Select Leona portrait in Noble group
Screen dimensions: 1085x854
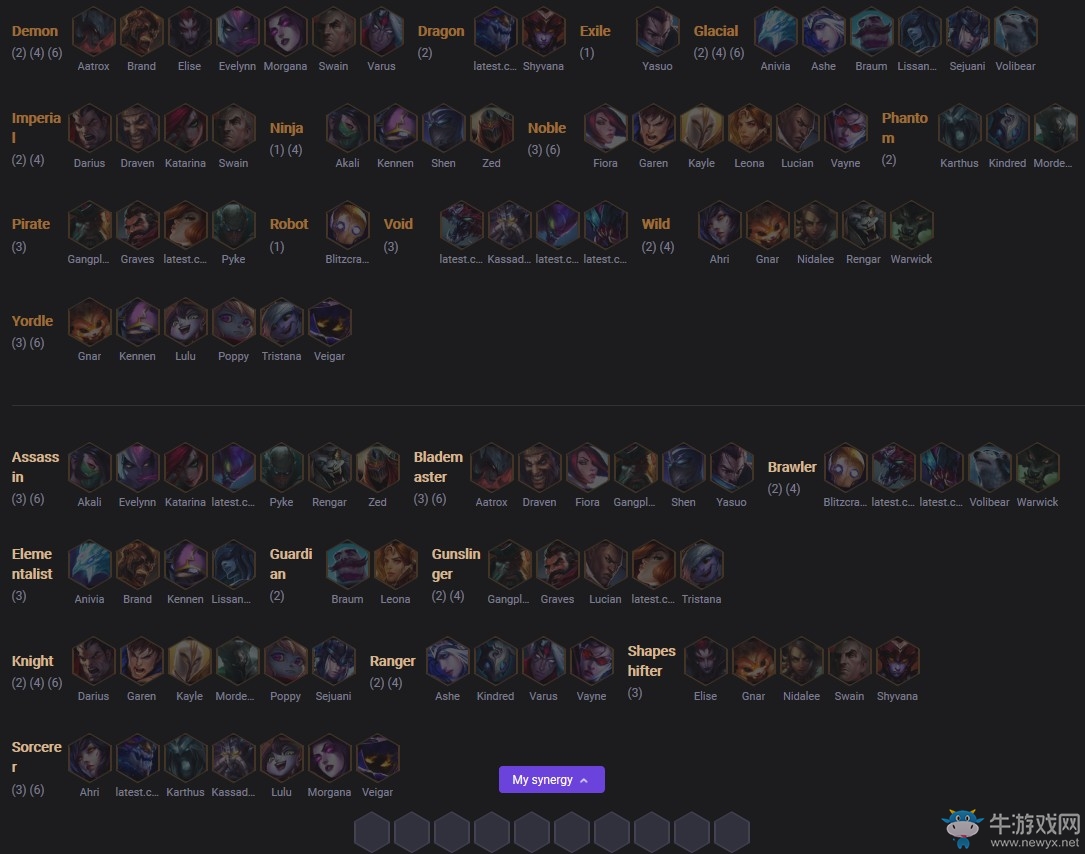pos(749,129)
